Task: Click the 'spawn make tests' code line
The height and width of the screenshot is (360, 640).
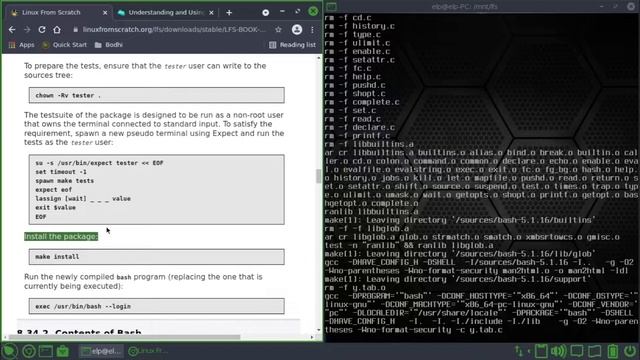Action: [x=64, y=180]
